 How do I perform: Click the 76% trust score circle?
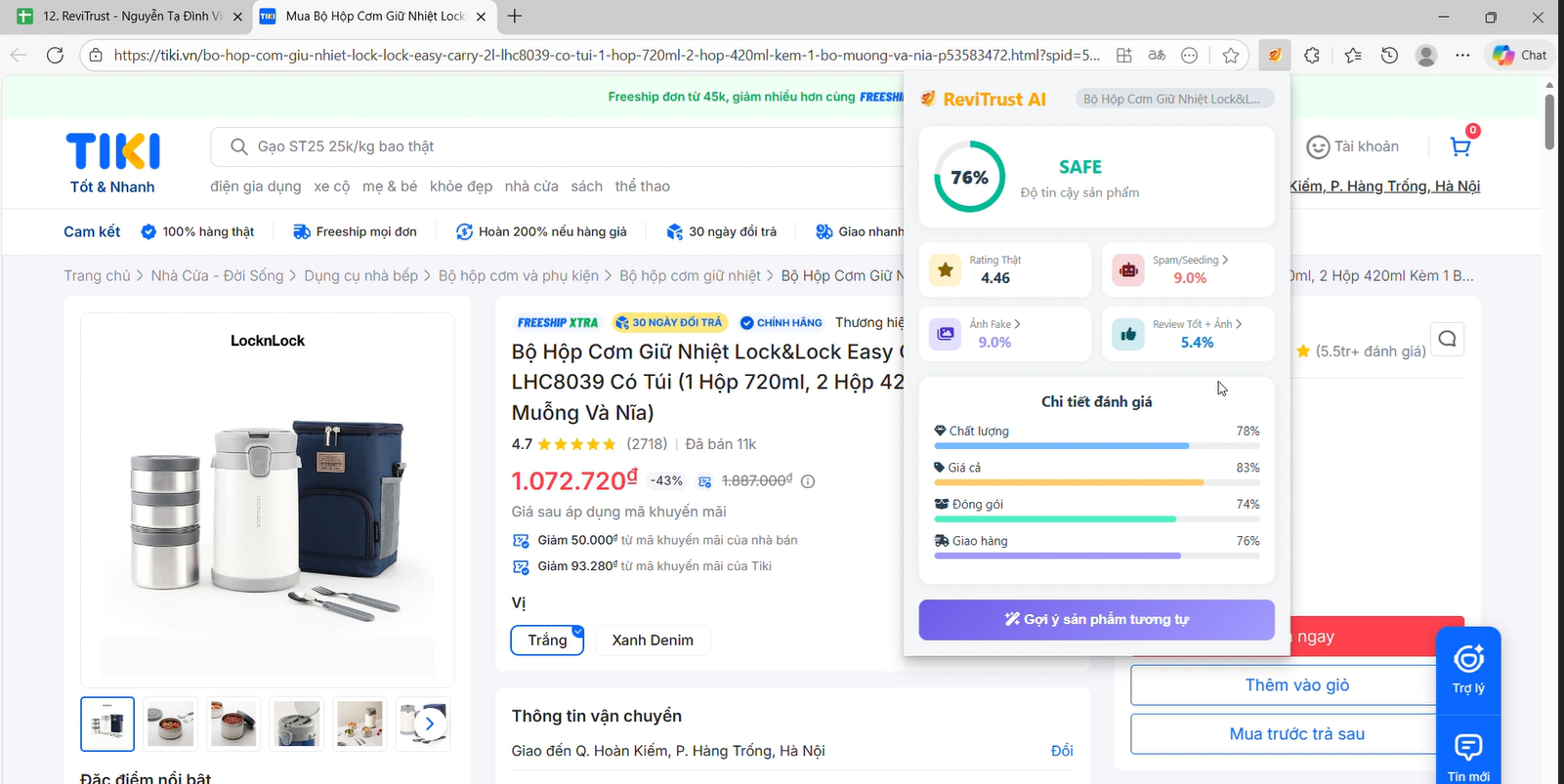click(x=969, y=177)
